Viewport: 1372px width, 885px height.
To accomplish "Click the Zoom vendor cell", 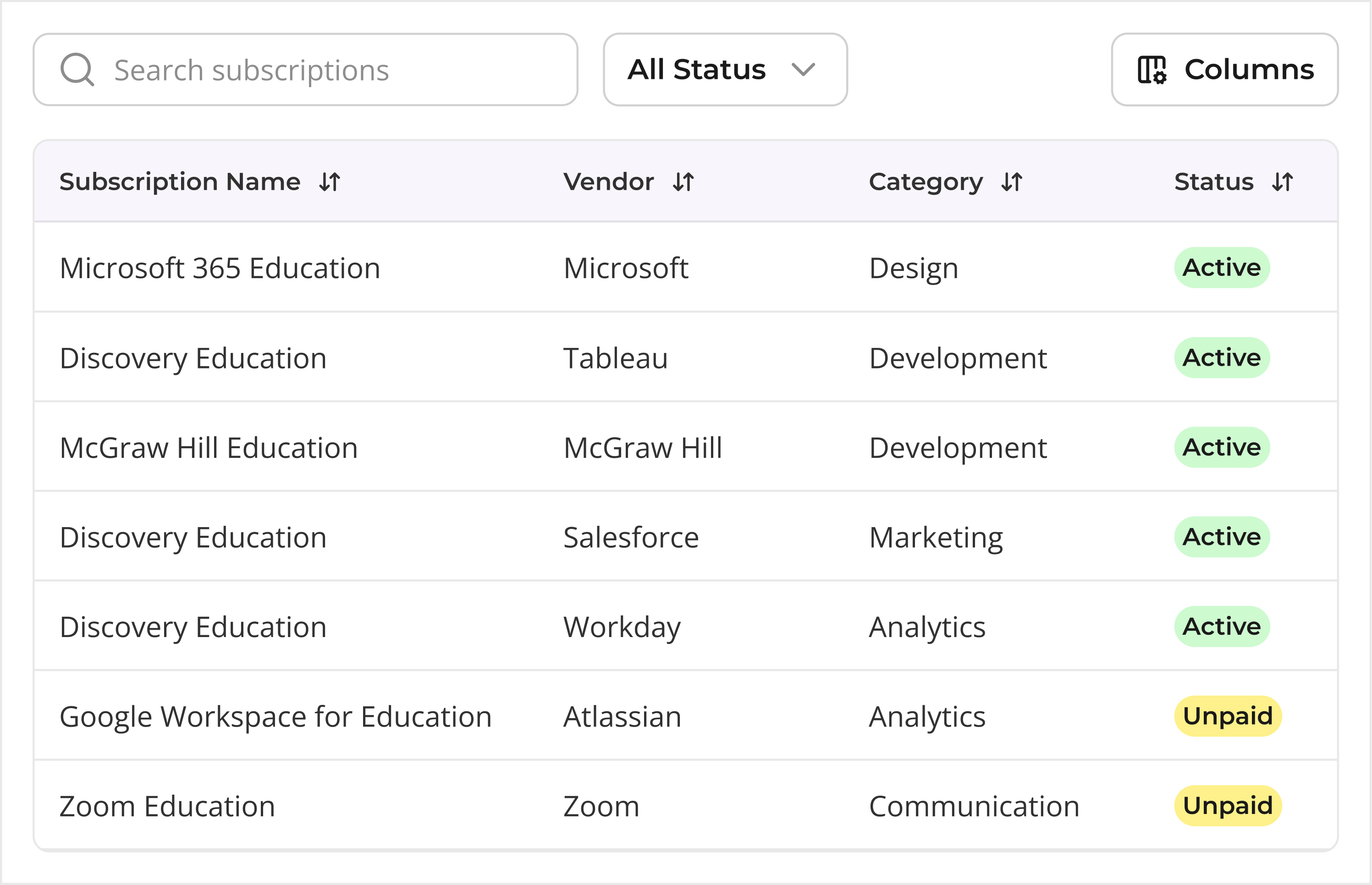I will 601,806.
